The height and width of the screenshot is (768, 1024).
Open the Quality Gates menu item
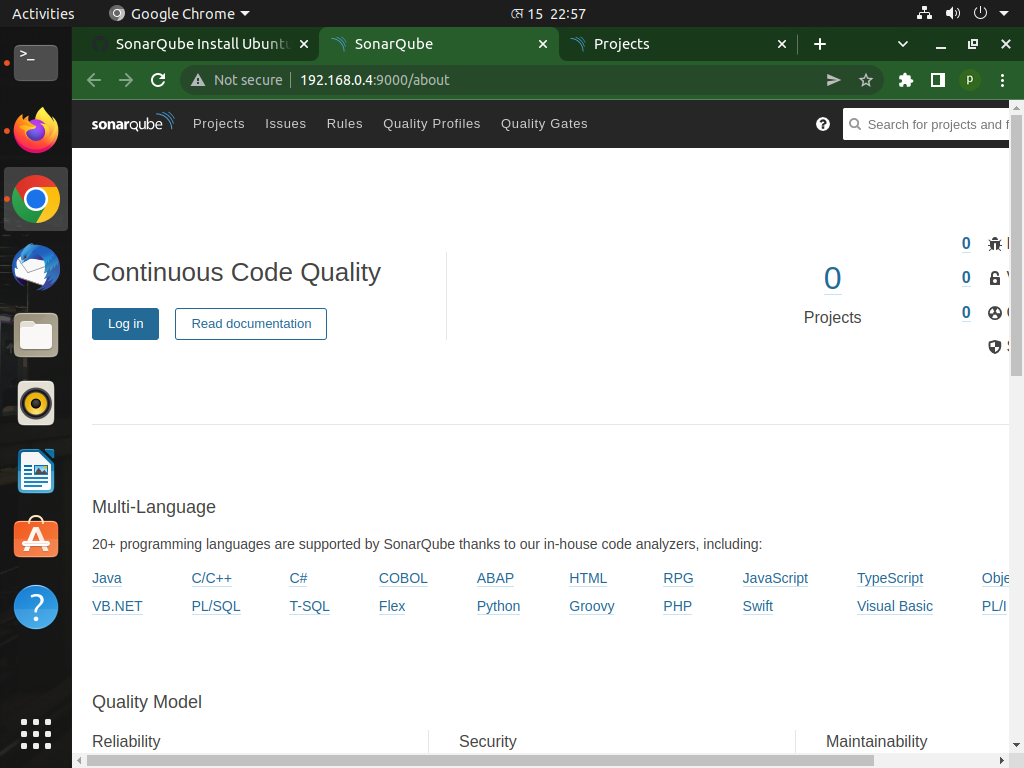(543, 123)
